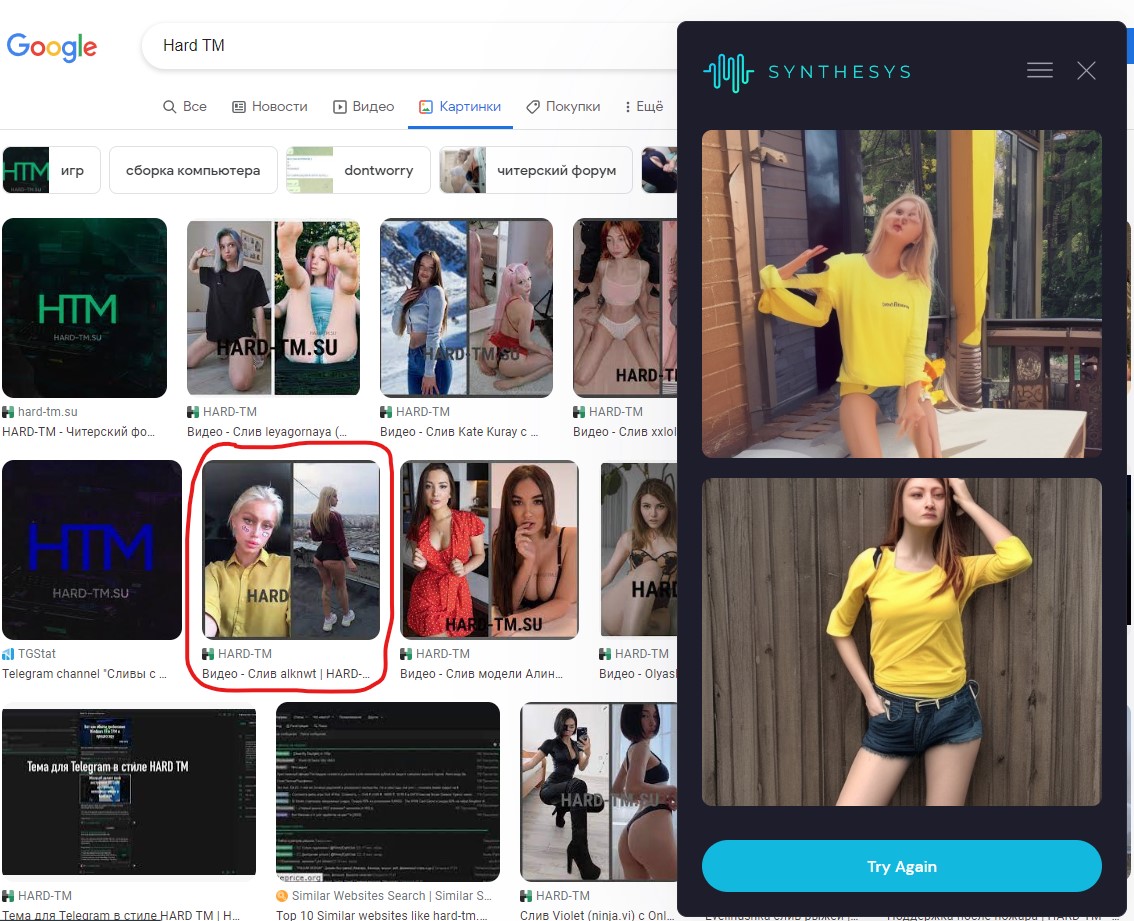Open the 'Видео - Слив модели Алин' link

coord(481,674)
